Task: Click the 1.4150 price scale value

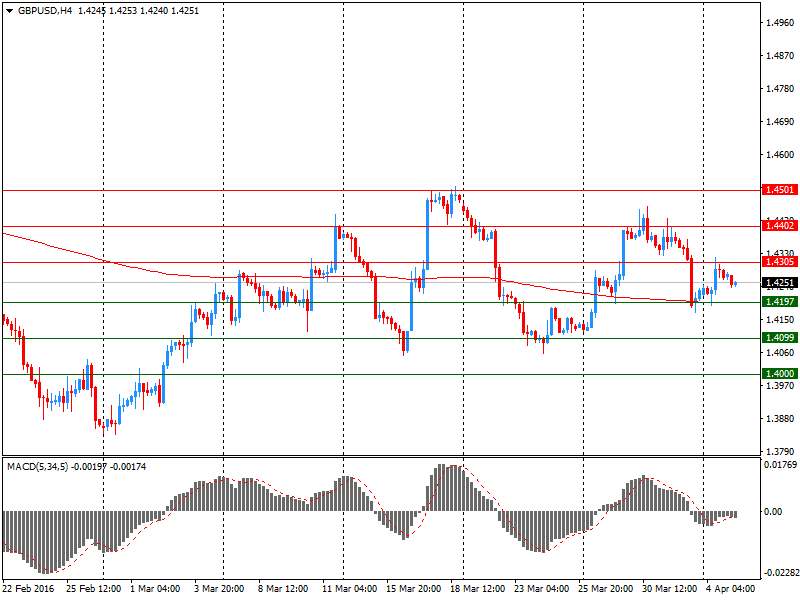Action: pyautogui.click(x=780, y=319)
